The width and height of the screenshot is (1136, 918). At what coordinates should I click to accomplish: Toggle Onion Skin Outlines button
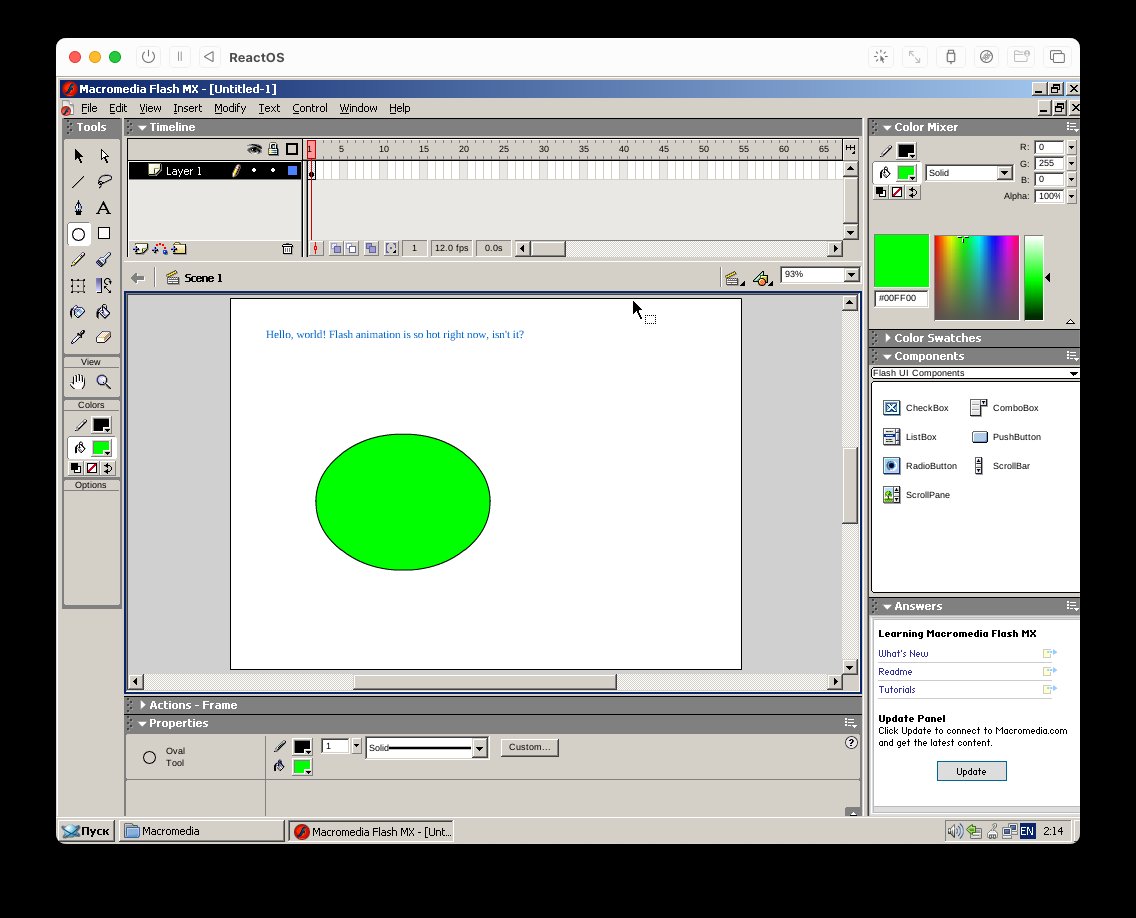coord(352,249)
